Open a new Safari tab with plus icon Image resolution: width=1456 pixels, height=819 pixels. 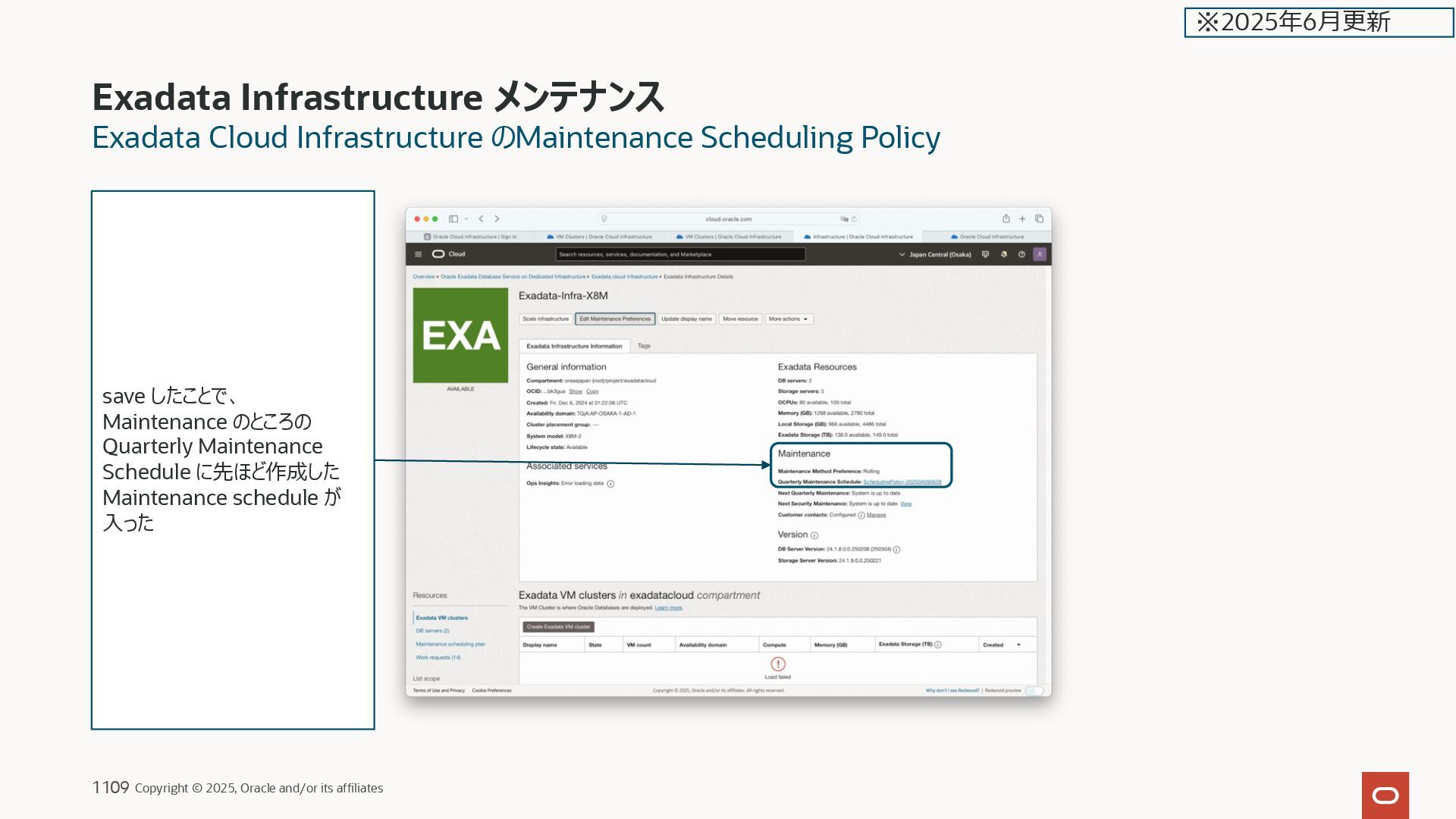1022,219
